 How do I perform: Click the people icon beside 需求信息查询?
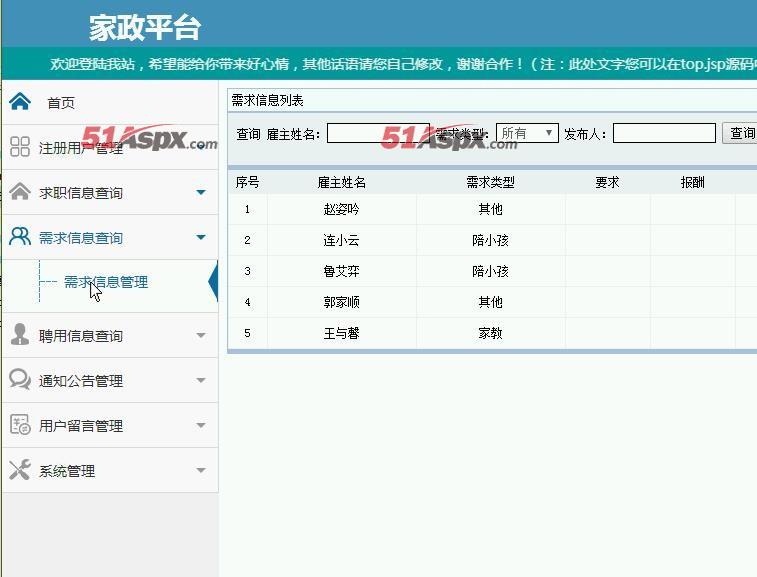(20, 237)
